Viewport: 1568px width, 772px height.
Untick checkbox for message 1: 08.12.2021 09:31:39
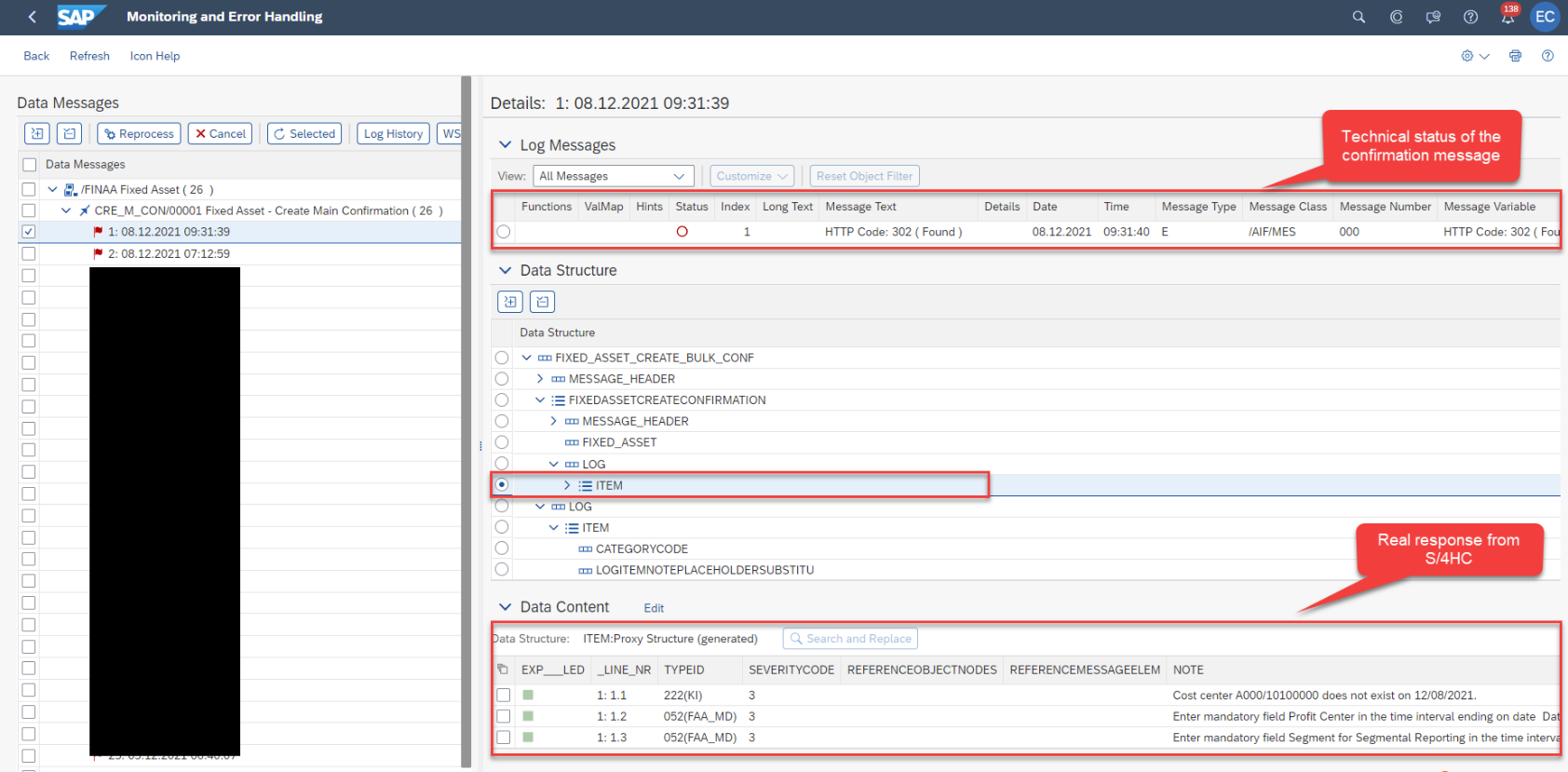coord(29,232)
